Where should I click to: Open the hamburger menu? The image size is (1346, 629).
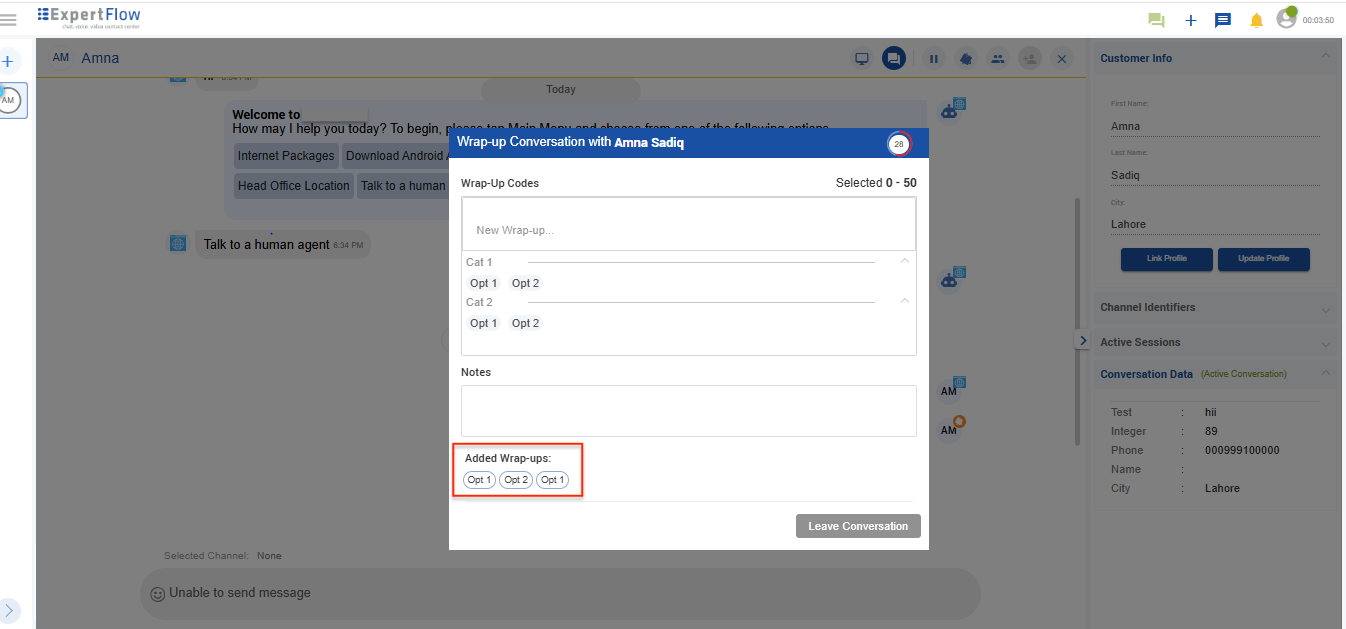[9, 19]
